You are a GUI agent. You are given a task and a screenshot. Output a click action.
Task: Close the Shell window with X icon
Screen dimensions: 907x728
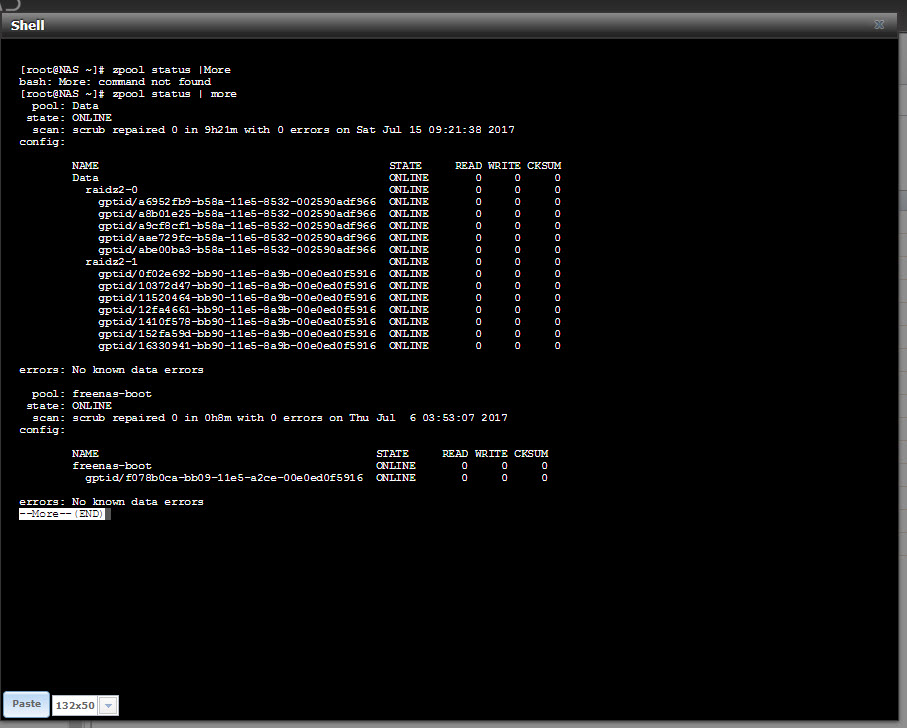(x=879, y=25)
